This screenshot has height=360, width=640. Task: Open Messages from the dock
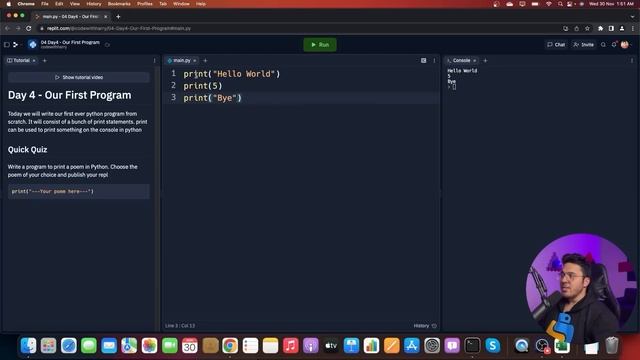click(89, 346)
